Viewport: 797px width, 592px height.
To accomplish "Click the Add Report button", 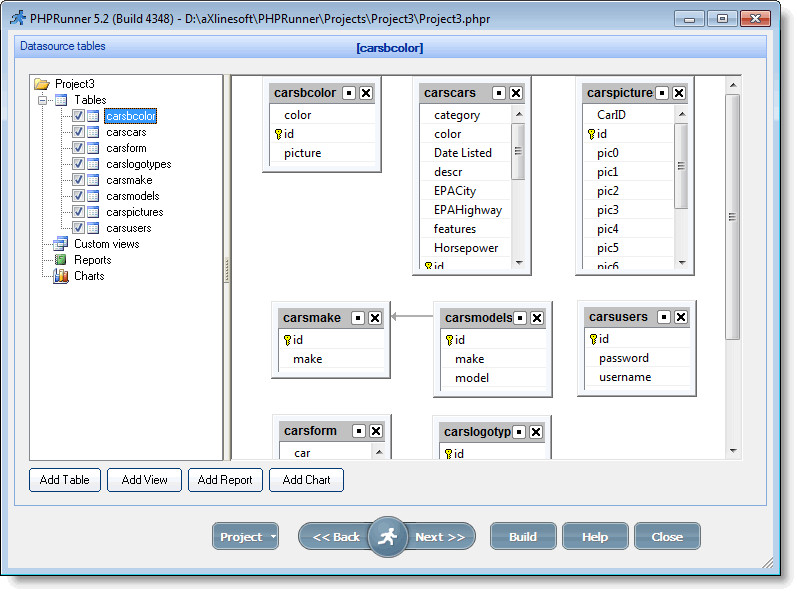I will 225,480.
